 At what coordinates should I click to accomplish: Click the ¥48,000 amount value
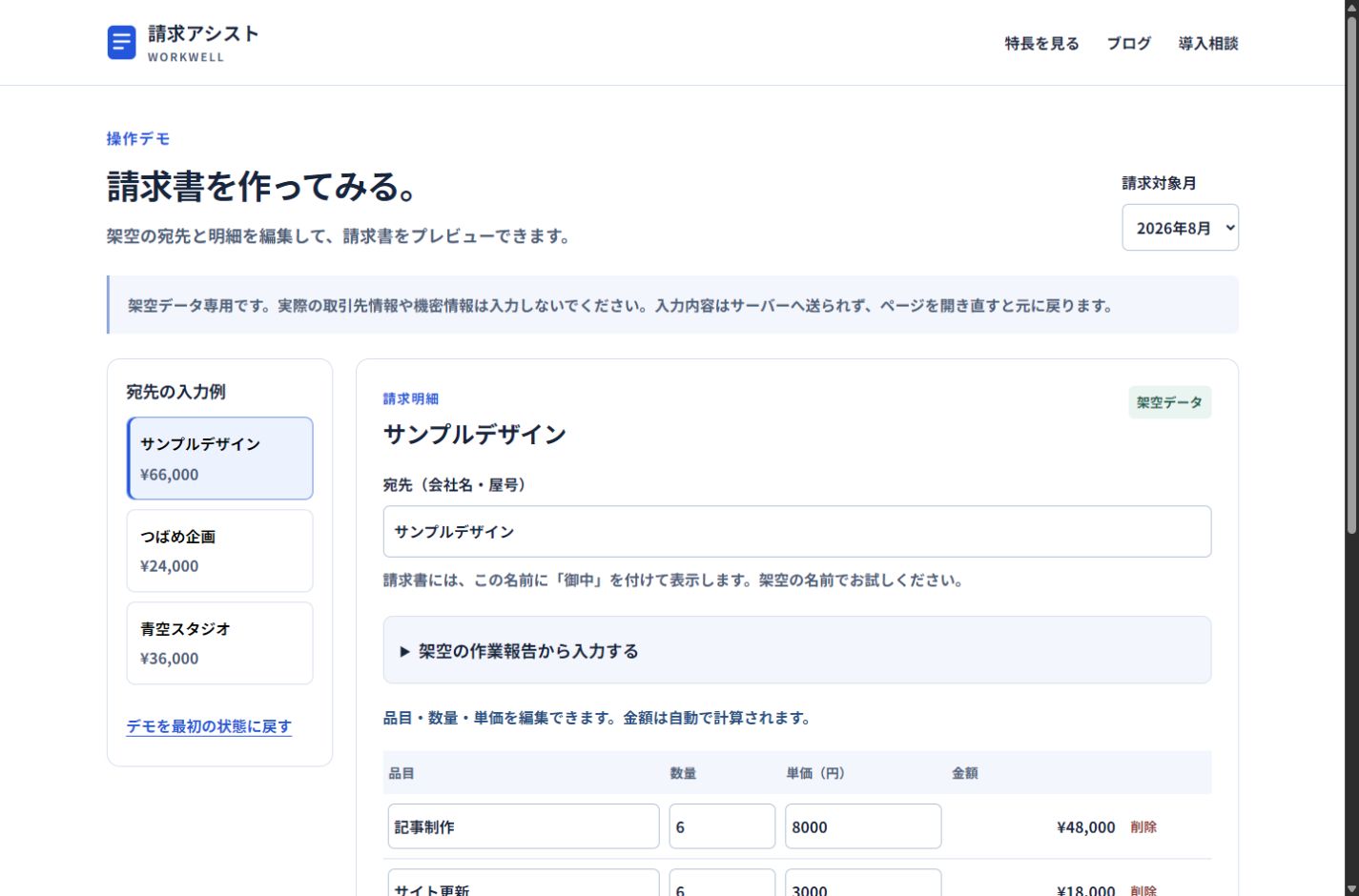pyautogui.click(x=1085, y=827)
